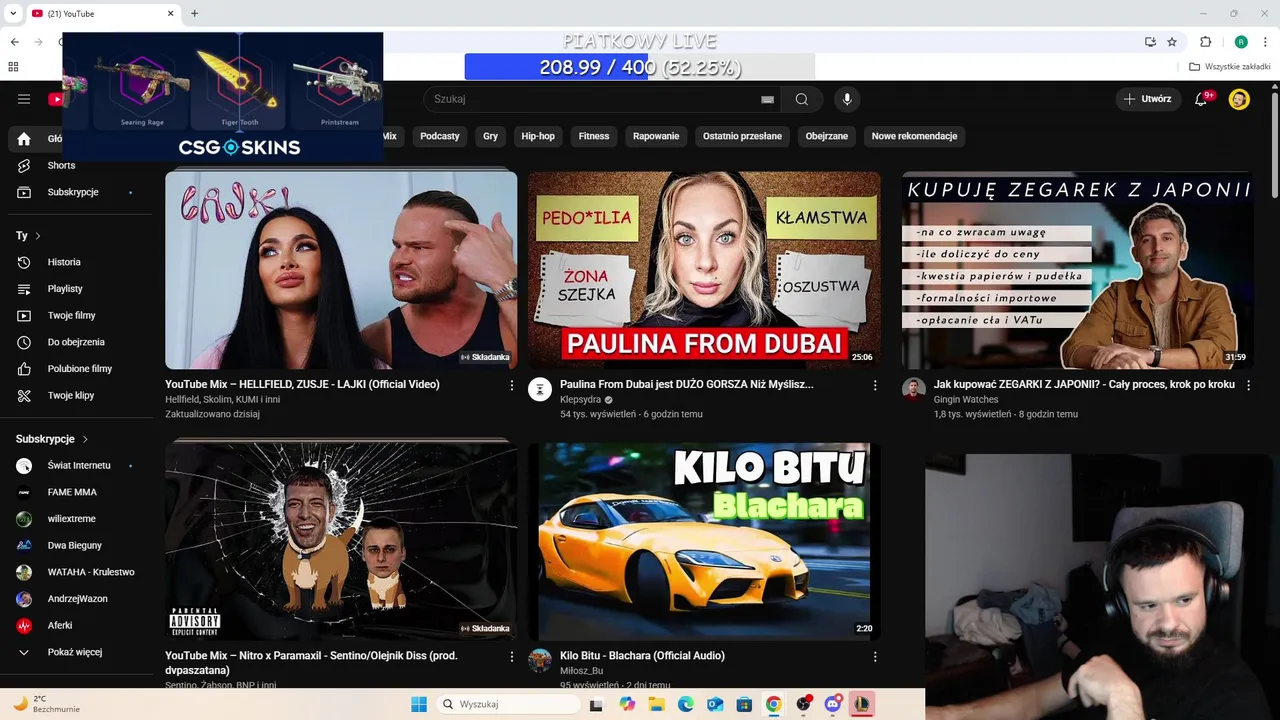Expand the Ty section chevron
Screen dimensions: 1280x720
38,236
